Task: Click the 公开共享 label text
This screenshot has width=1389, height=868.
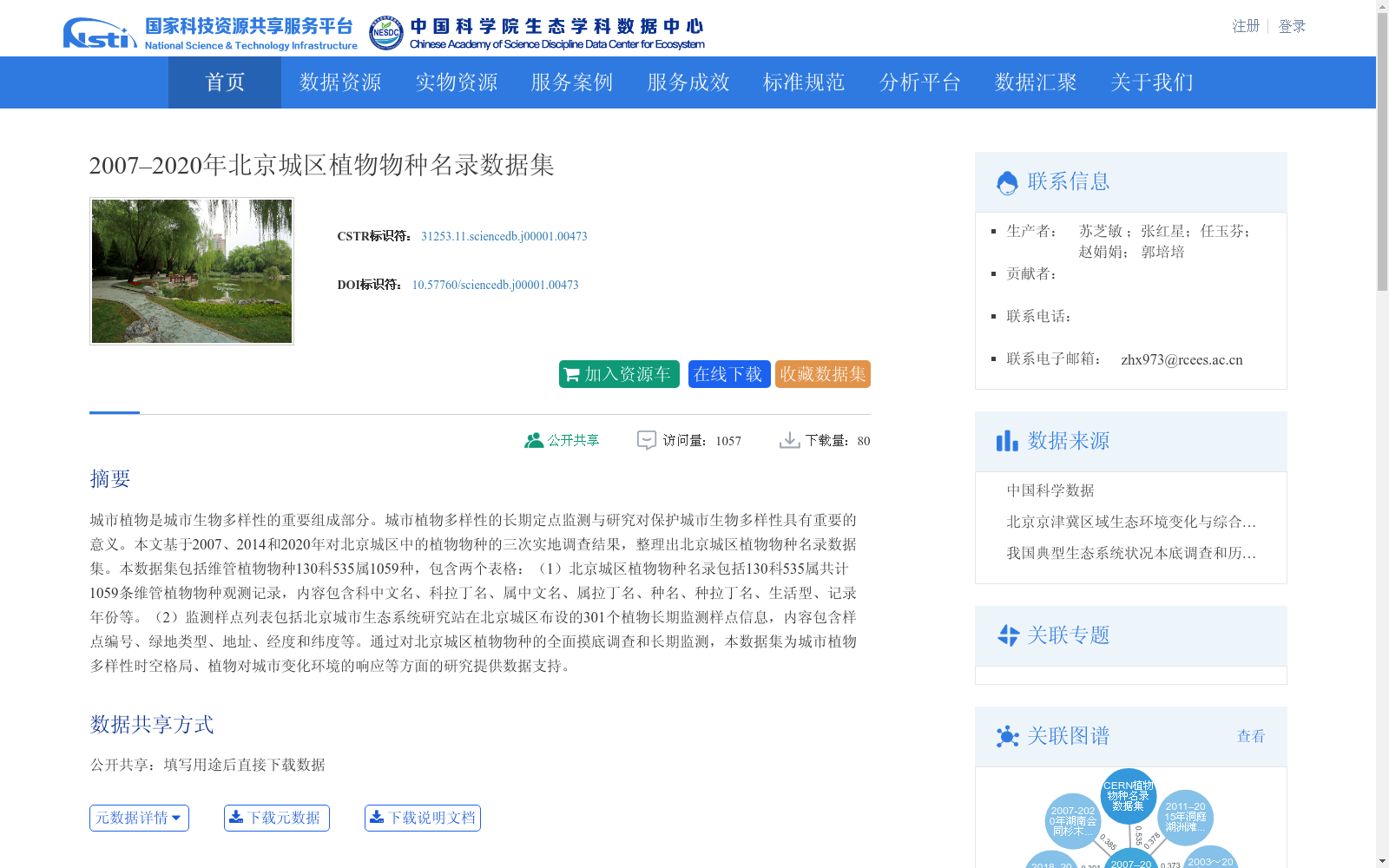Action: click(x=573, y=441)
